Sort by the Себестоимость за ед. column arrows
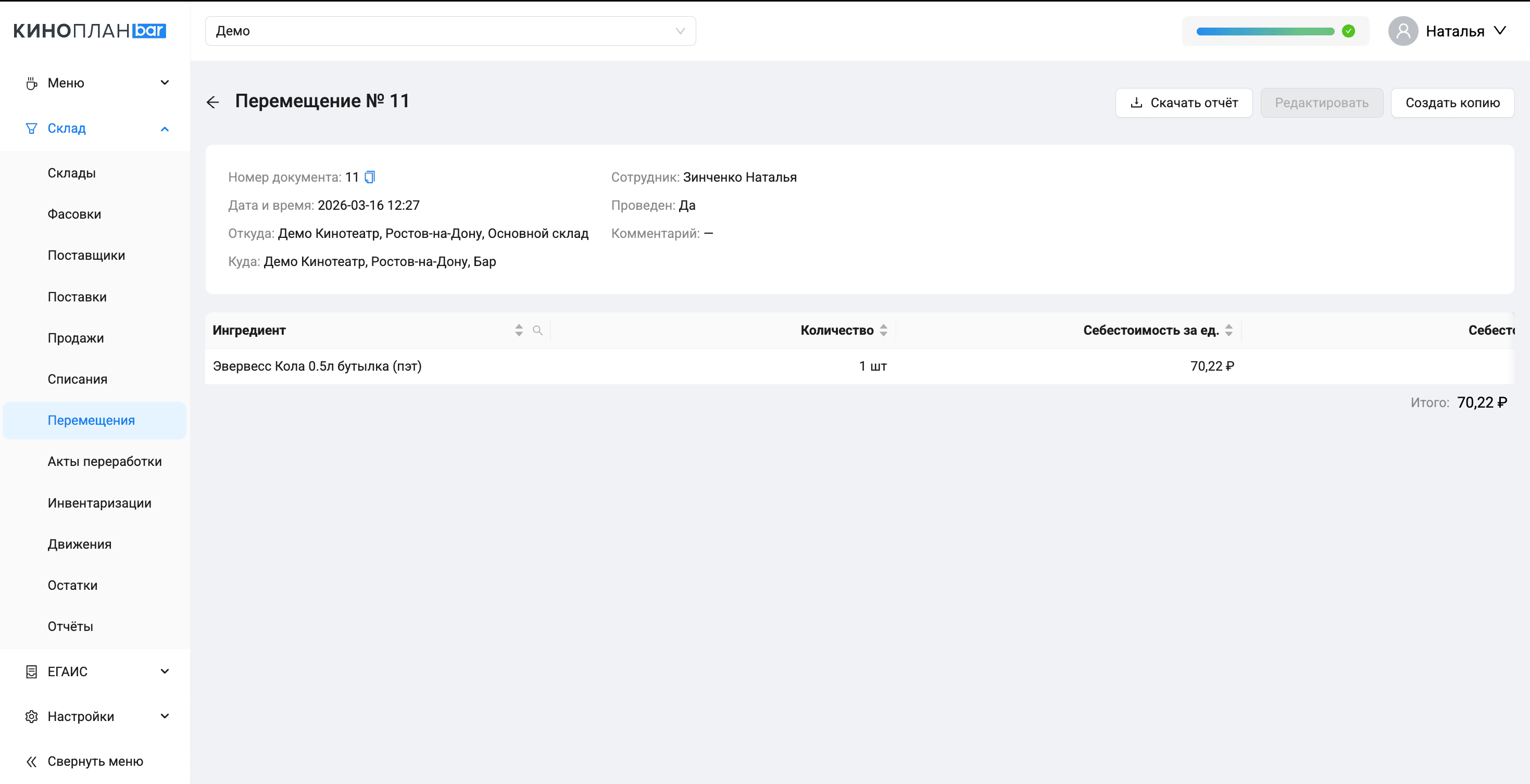The width and height of the screenshot is (1530, 784). coord(1228,330)
